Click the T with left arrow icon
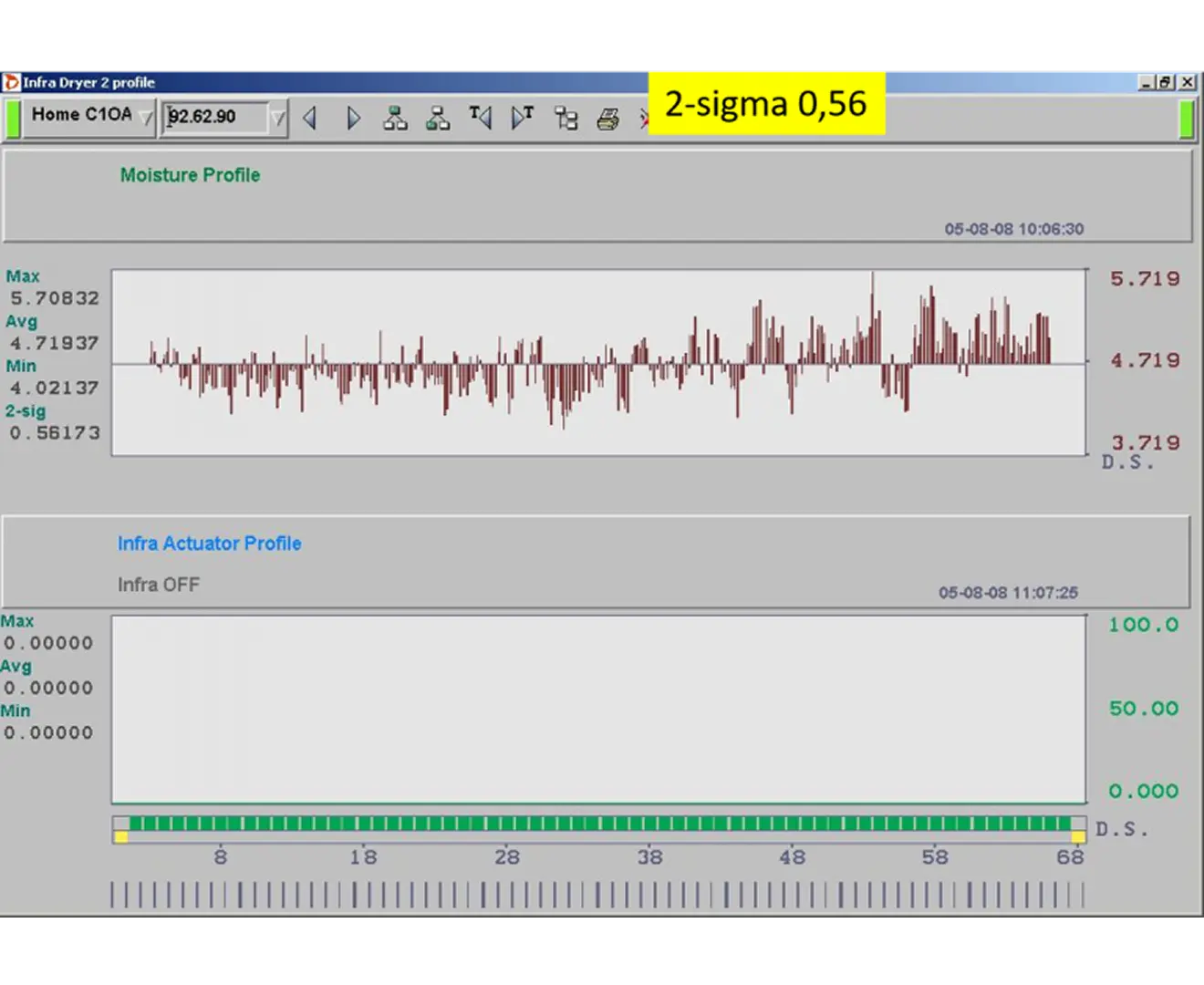 click(480, 118)
